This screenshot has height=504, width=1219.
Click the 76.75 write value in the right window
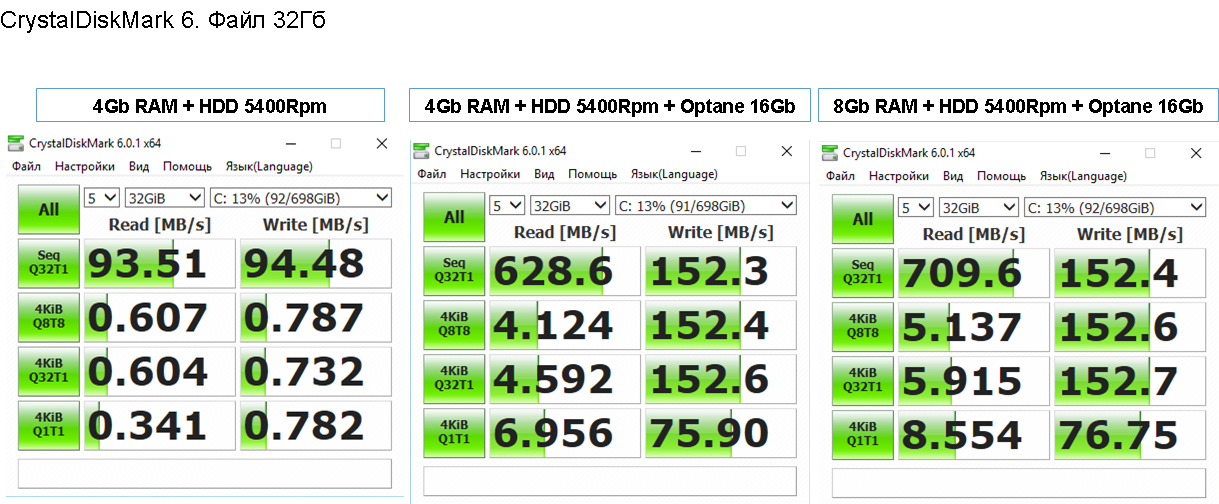1130,435
